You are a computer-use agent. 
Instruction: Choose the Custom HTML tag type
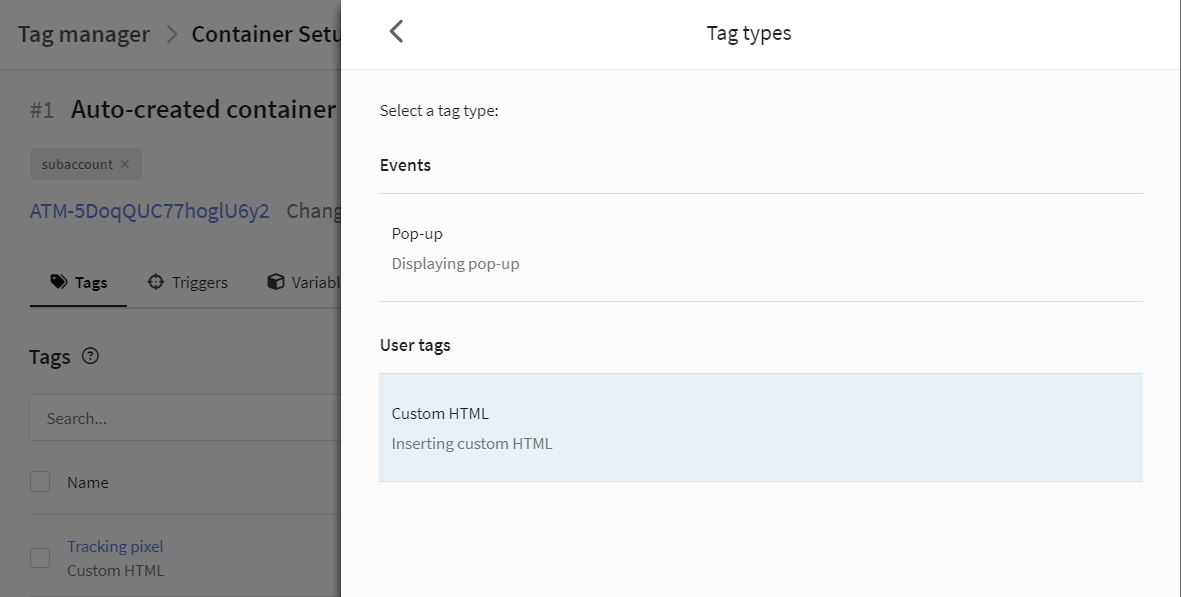click(x=761, y=428)
